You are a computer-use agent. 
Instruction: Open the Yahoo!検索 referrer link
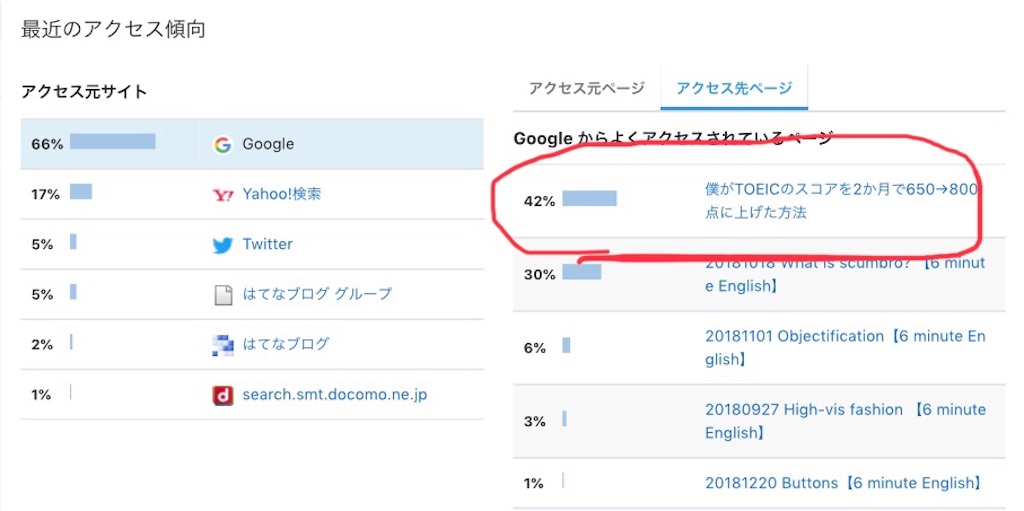click(x=281, y=194)
